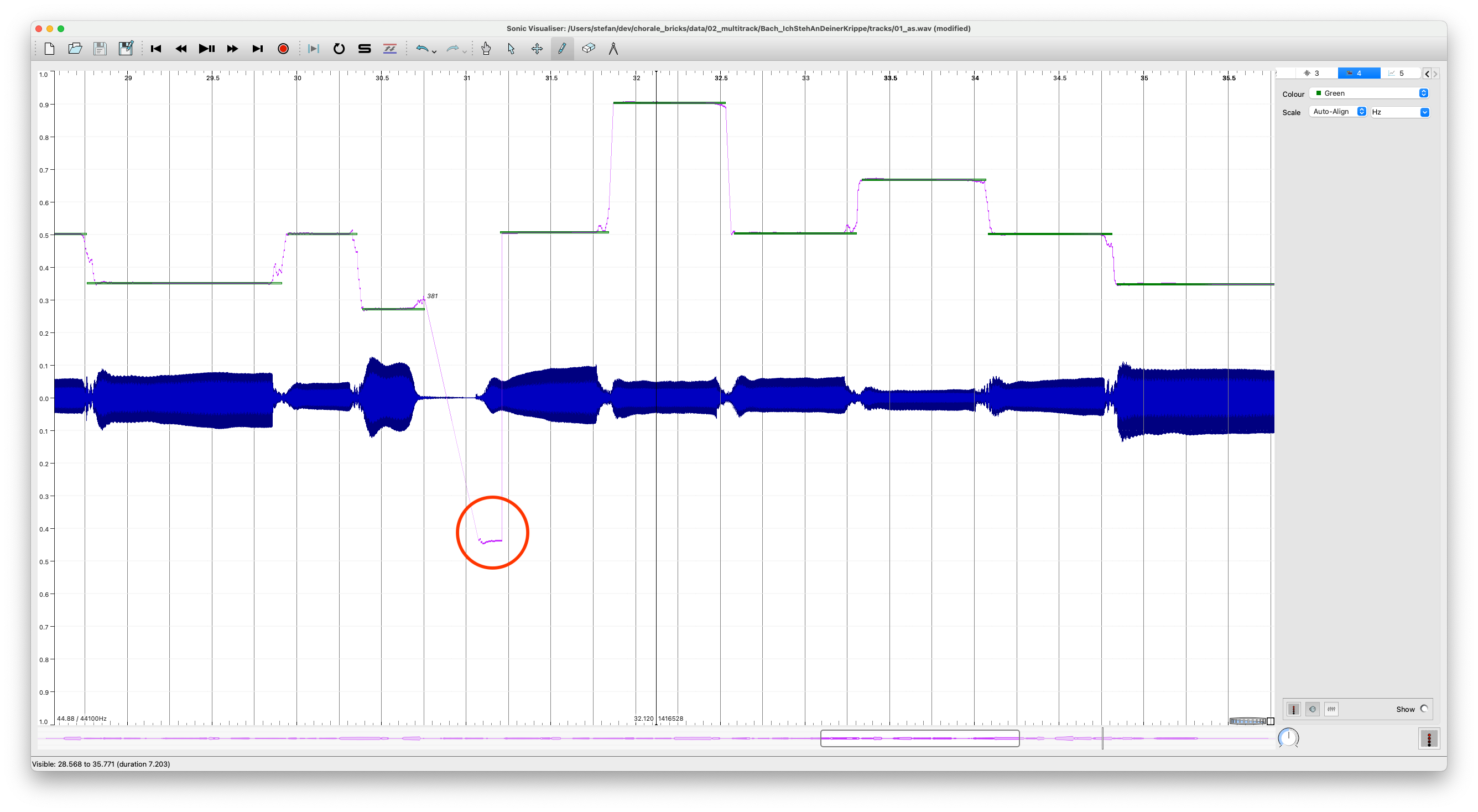Open the Colour dropdown showing Green

[1370, 93]
